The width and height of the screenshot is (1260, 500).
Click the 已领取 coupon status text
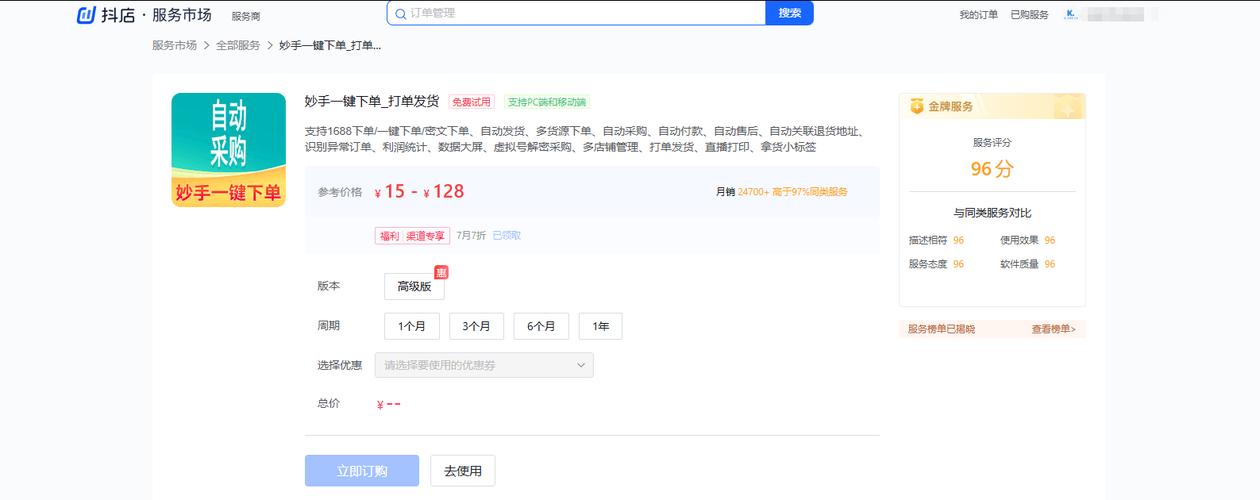[506, 236]
